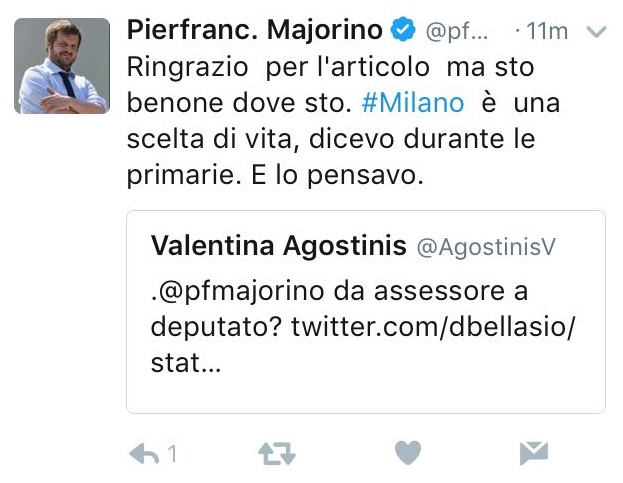Click the 11m timestamp
This screenshot has width=623, height=483.
tap(546, 32)
